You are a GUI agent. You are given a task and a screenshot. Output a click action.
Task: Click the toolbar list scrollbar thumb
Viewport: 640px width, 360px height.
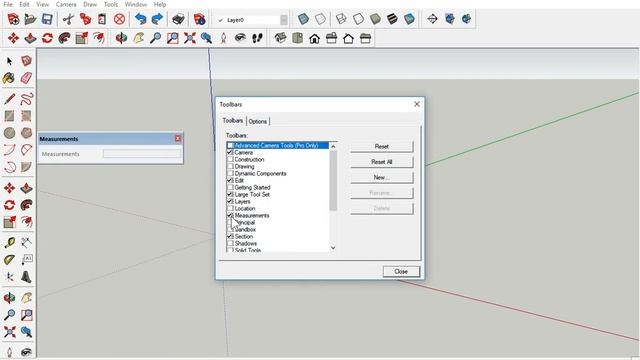[333, 180]
